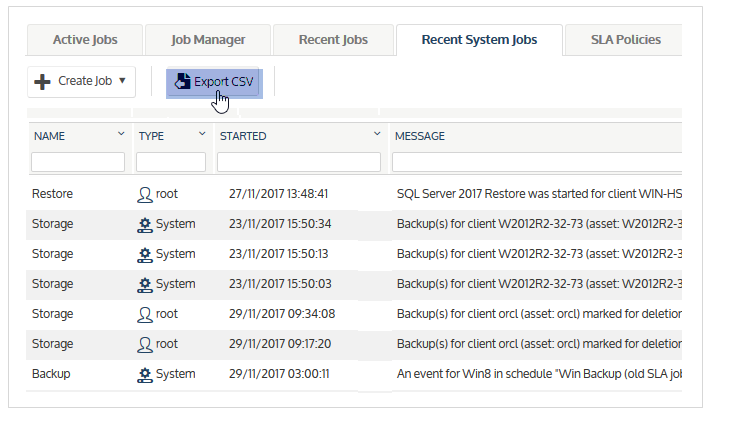Focus the MESSAGE filter input field
The image size is (734, 431).
tap(537, 162)
